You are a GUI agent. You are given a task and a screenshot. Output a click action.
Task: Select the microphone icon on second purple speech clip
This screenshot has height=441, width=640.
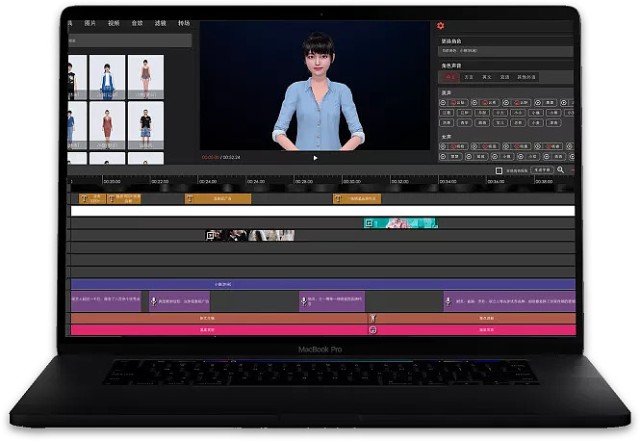pyautogui.click(x=153, y=301)
